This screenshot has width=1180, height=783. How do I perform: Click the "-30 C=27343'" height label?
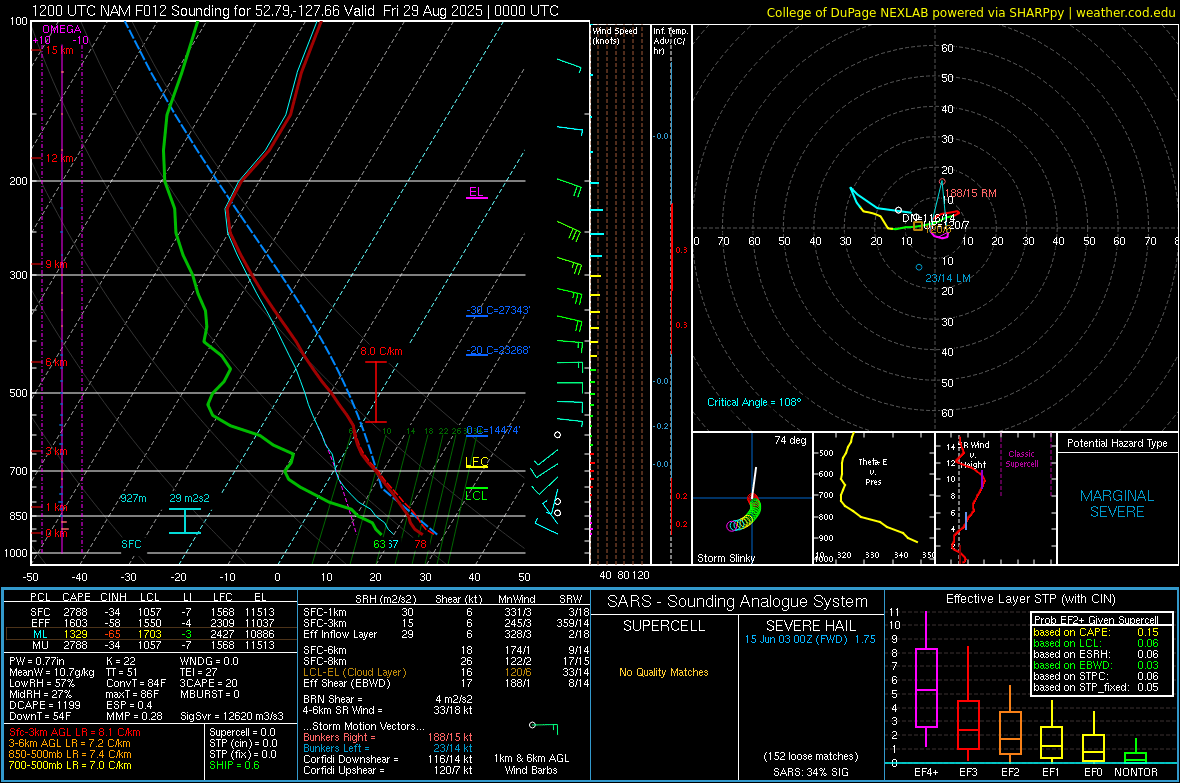click(498, 310)
